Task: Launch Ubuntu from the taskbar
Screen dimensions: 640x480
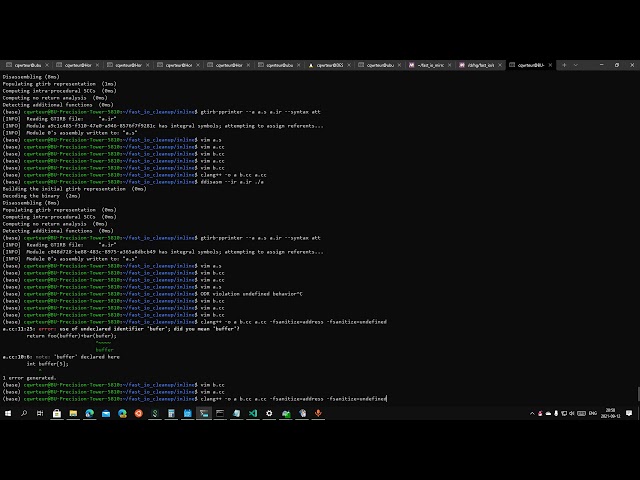Action: point(138,413)
